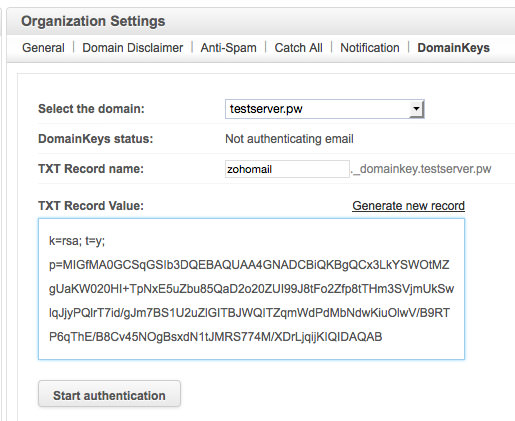Open the General settings tab

coord(43,48)
